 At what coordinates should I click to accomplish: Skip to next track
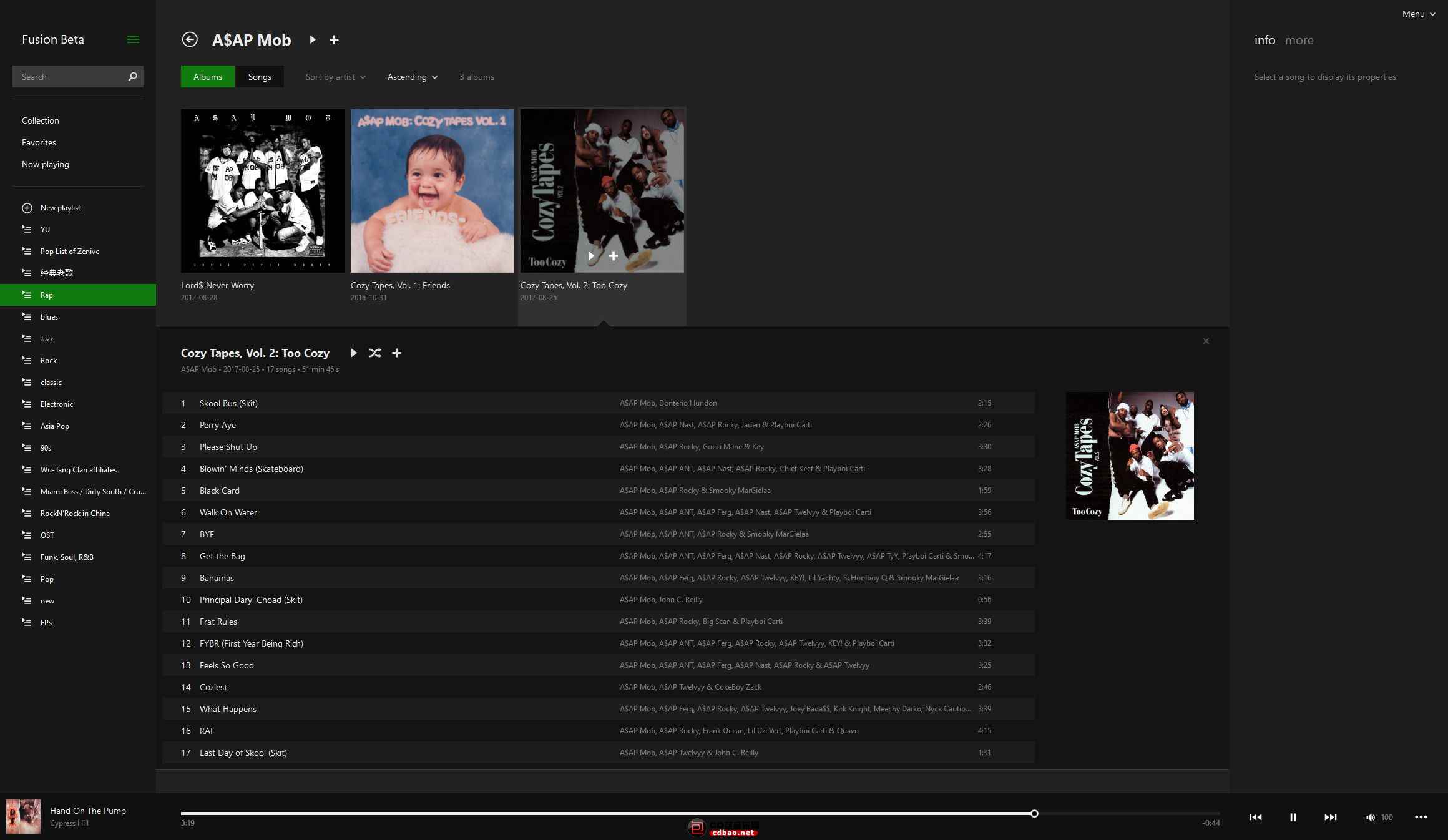(x=1331, y=817)
